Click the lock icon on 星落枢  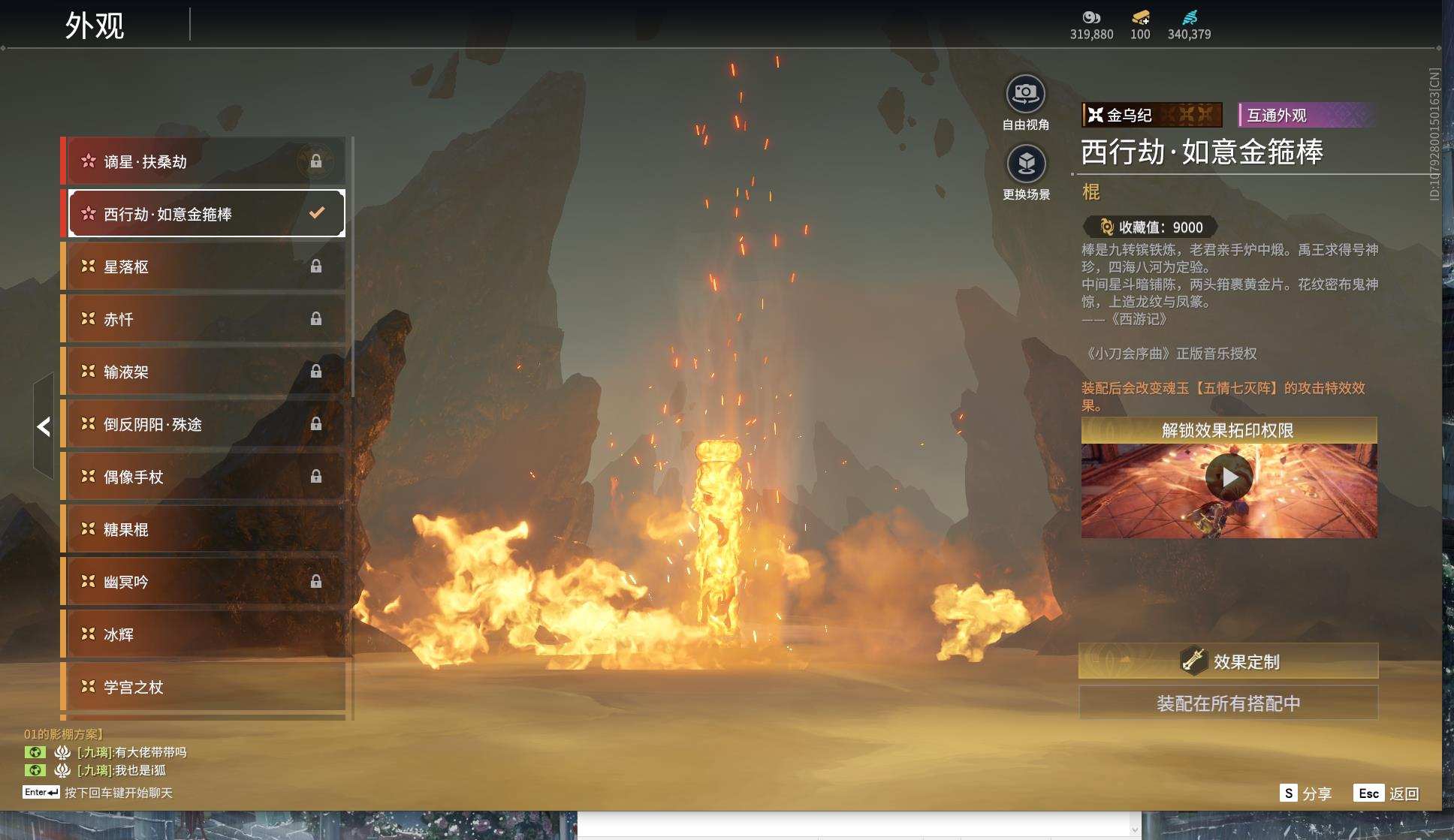(x=316, y=266)
